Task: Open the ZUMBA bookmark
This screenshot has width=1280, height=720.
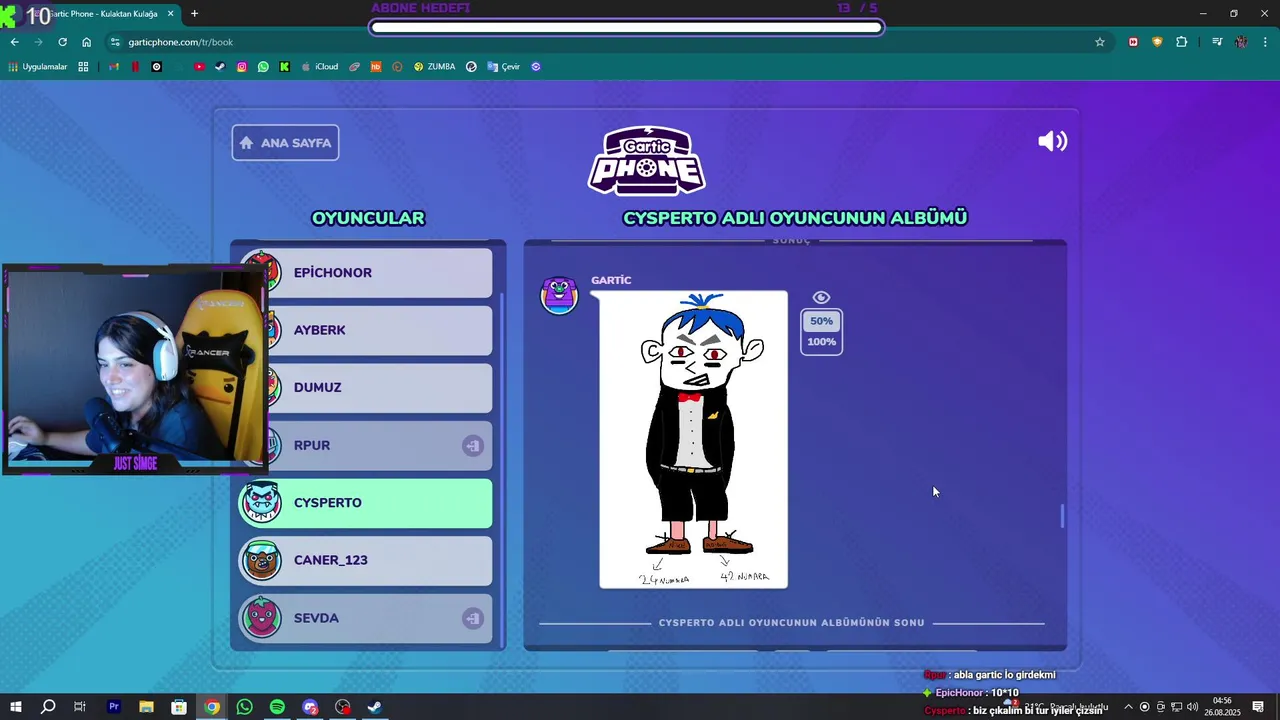Action: click(434, 67)
